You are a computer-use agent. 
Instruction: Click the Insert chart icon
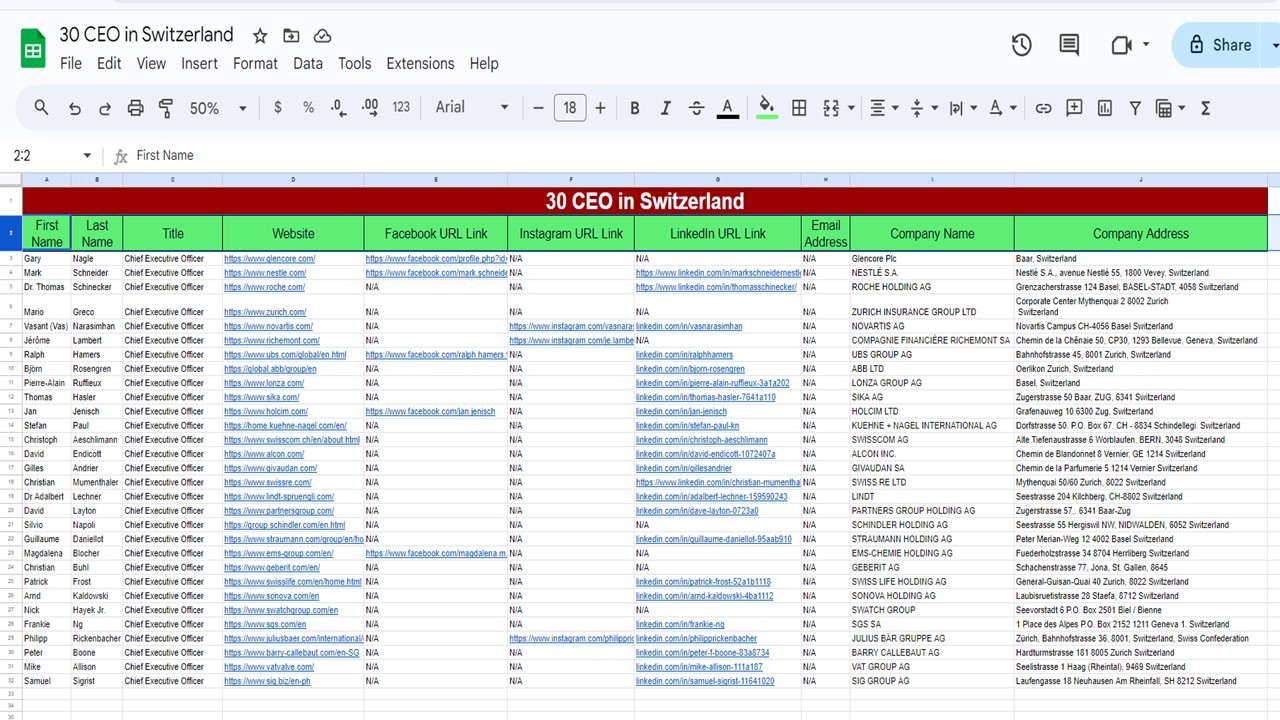[1105, 108]
